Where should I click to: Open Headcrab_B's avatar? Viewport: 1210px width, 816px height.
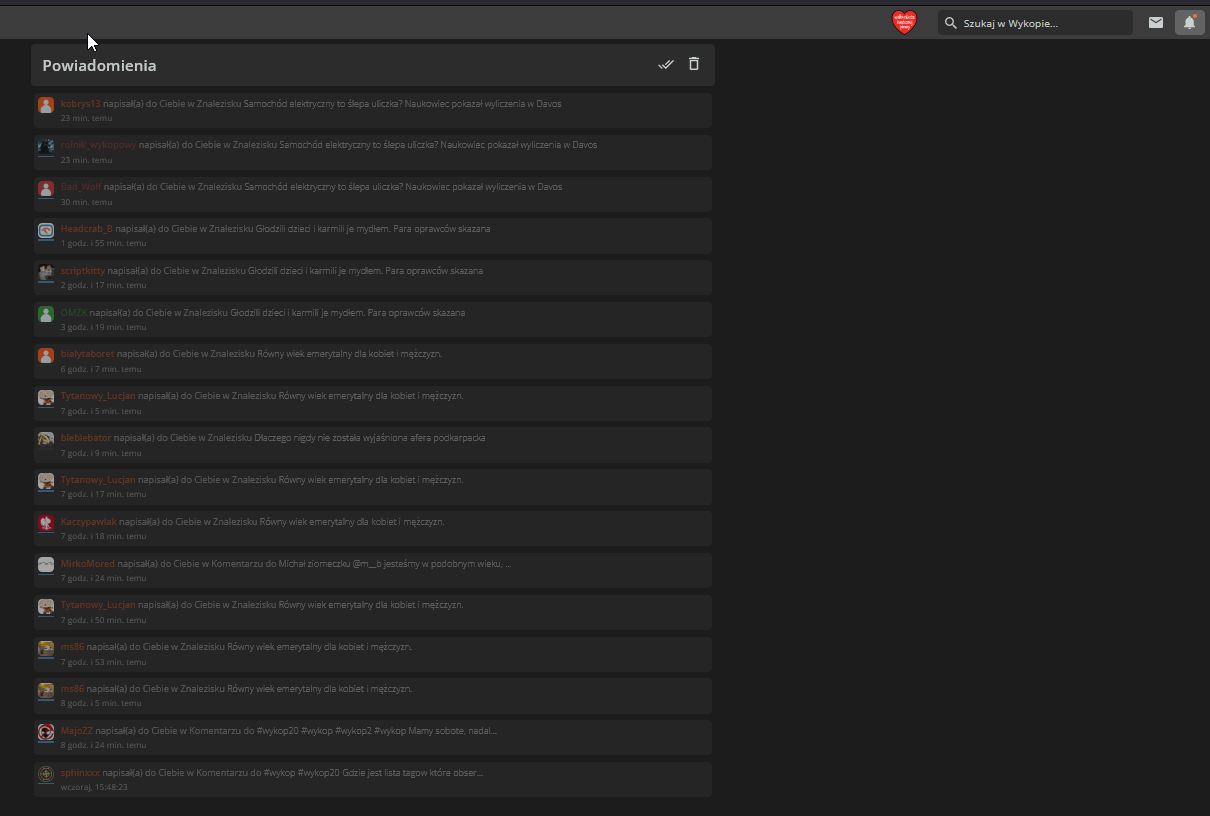point(46,231)
